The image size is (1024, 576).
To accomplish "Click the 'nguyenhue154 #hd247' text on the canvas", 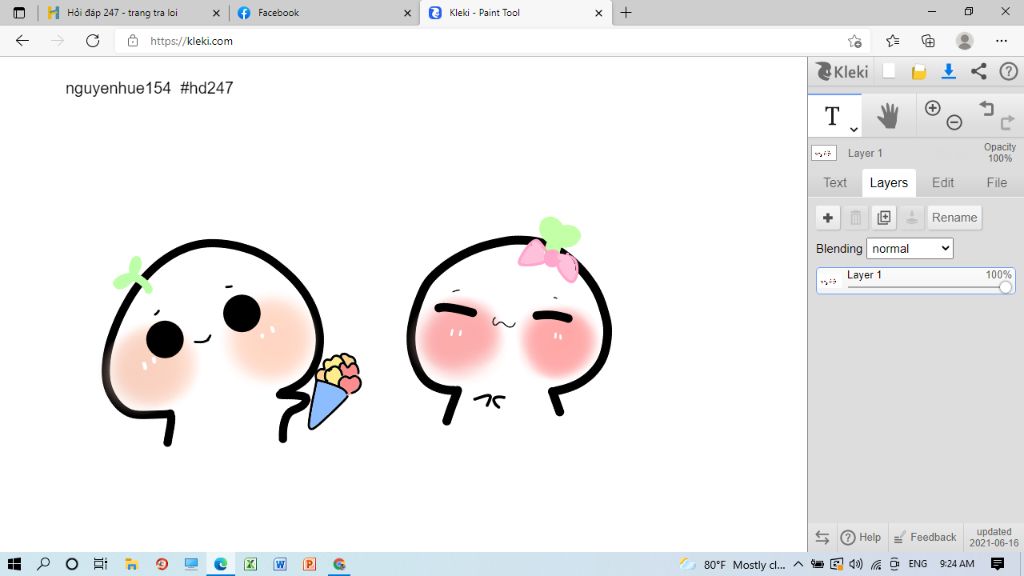I will [149, 88].
